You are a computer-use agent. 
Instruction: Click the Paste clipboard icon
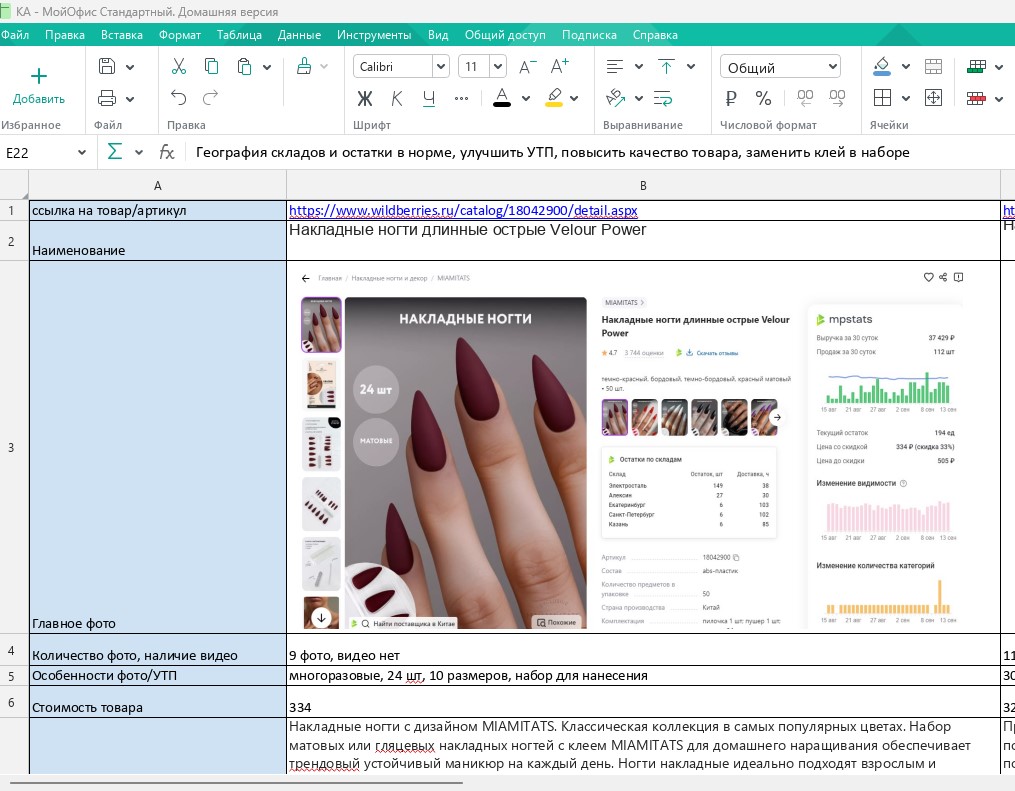pos(244,66)
